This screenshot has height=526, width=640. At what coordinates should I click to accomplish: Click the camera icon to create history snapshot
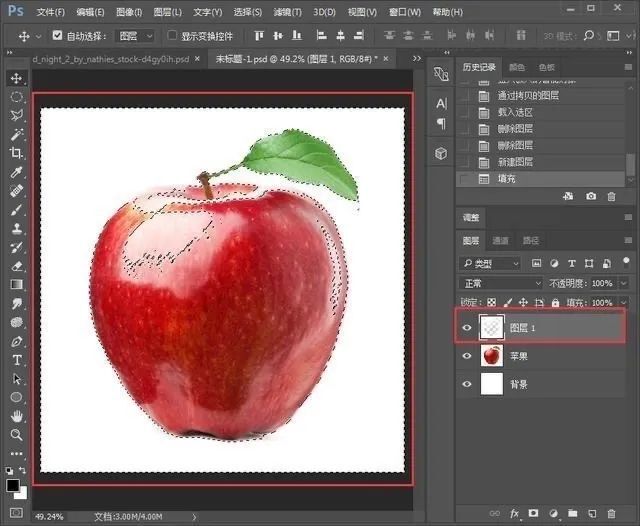591,196
